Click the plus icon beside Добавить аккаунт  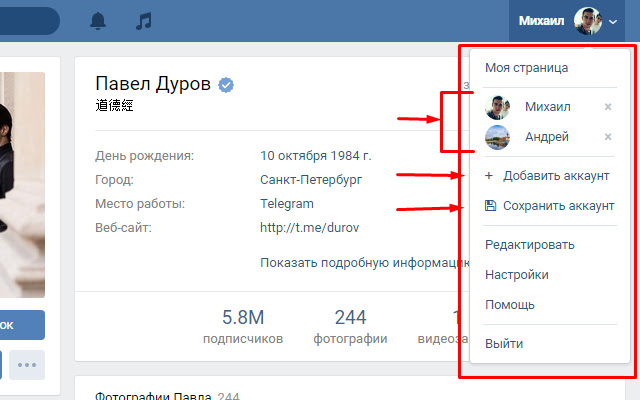(x=489, y=176)
